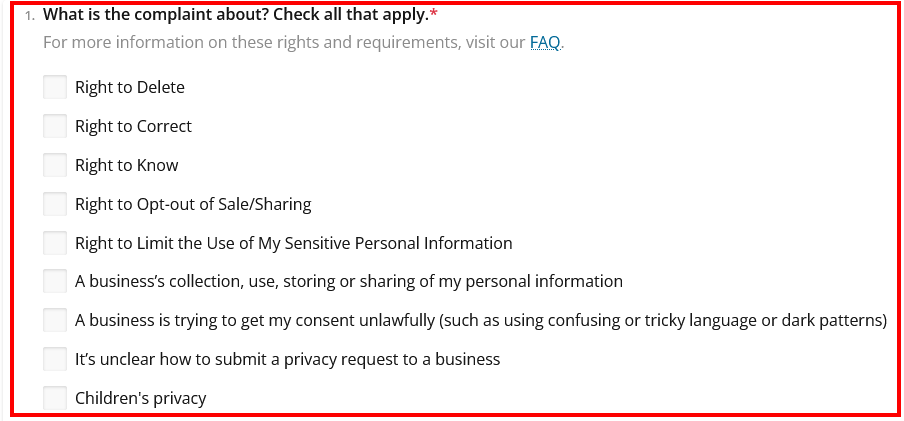Viewport: 904px width, 421px height.
Task: Check the unlawful consent dark patterns checkbox
Action: pos(55,320)
